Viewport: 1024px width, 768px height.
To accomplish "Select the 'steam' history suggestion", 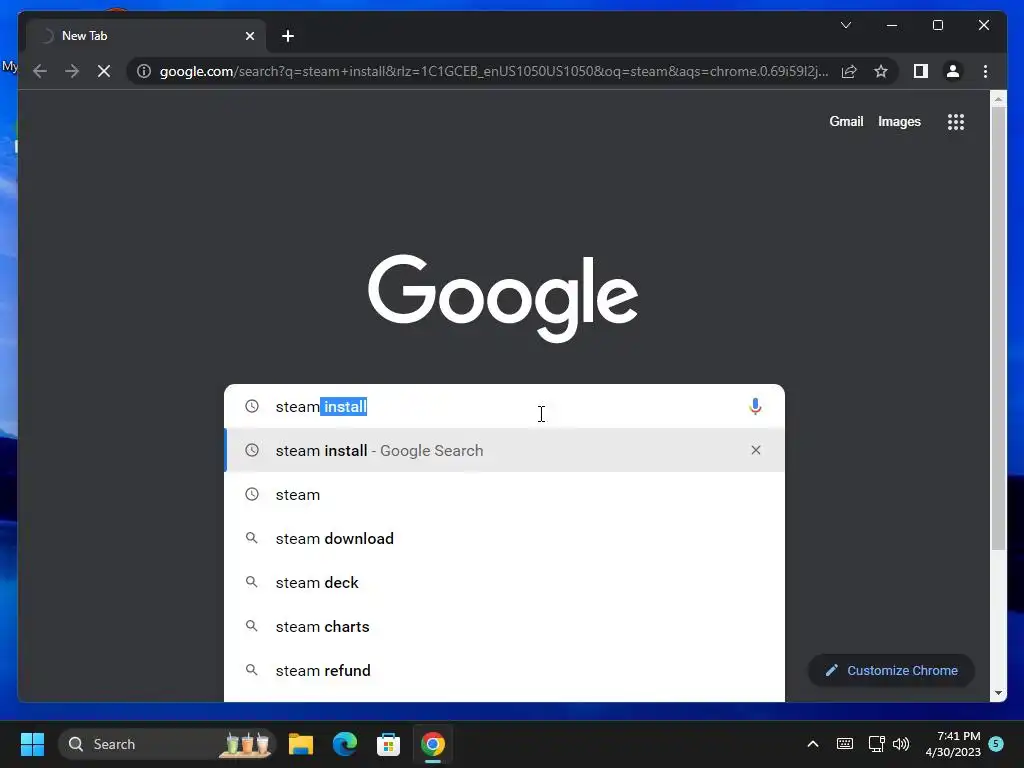I will pyautogui.click(x=504, y=494).
